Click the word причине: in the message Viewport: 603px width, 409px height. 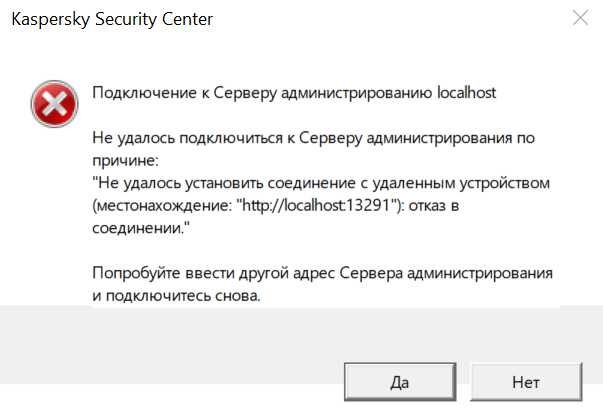pos(125,161)
